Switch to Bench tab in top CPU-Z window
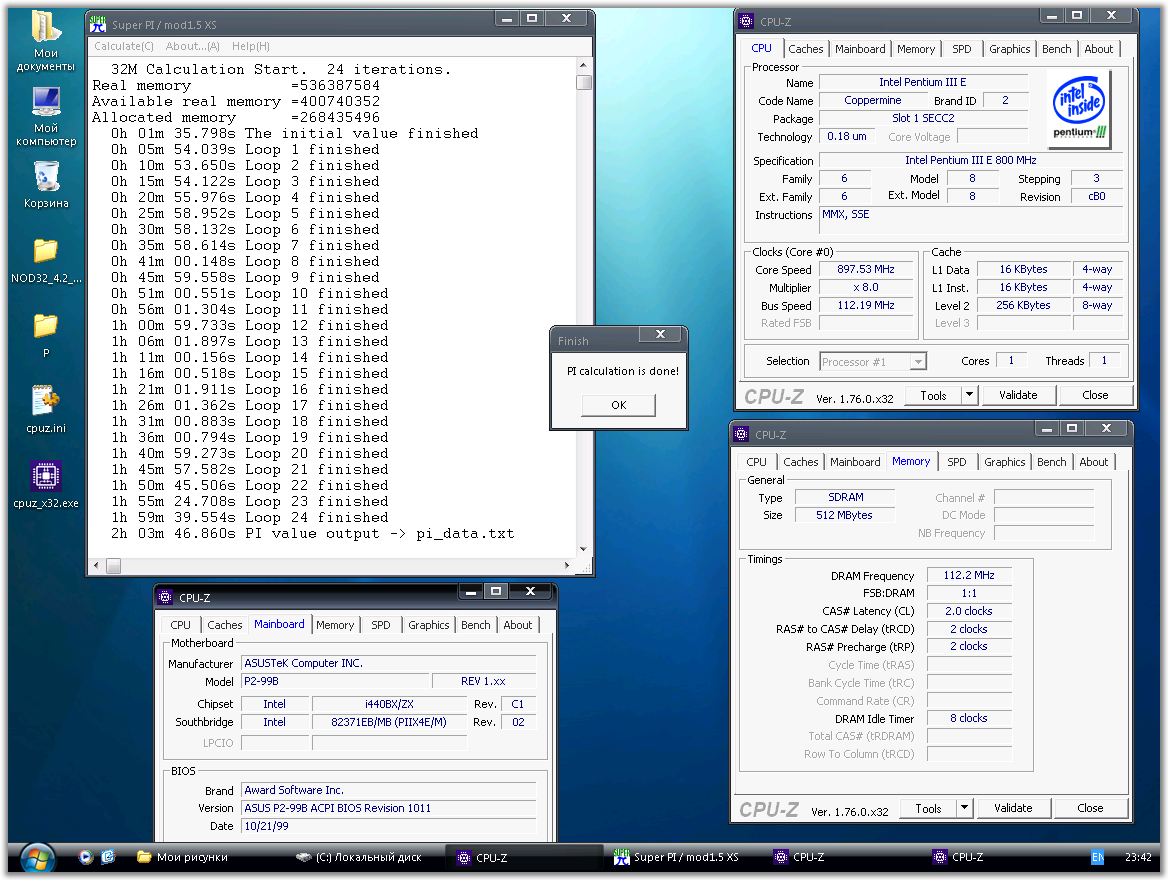 pos(1056,49)
